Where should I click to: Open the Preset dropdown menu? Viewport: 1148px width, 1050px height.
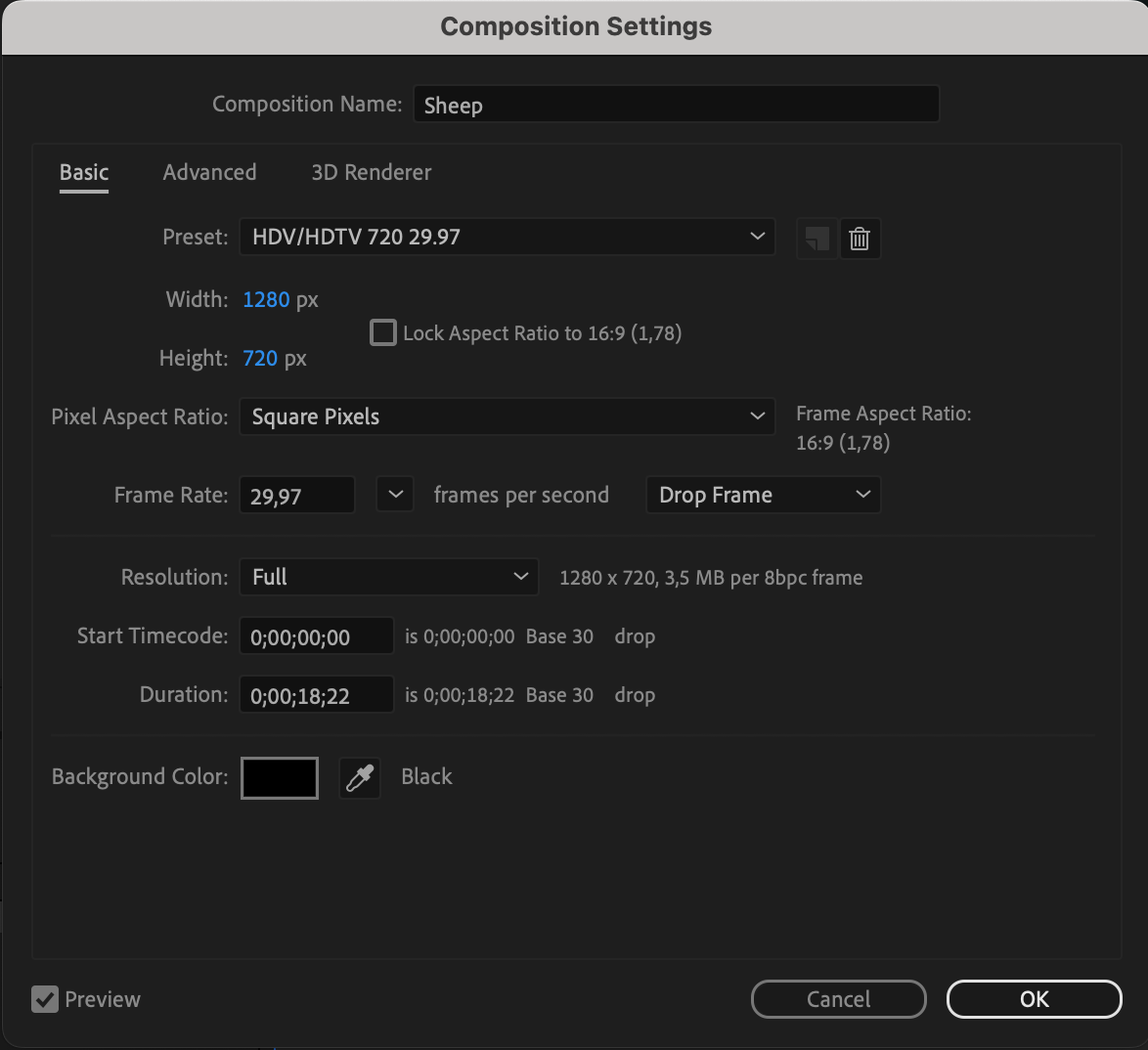(507, 237)
